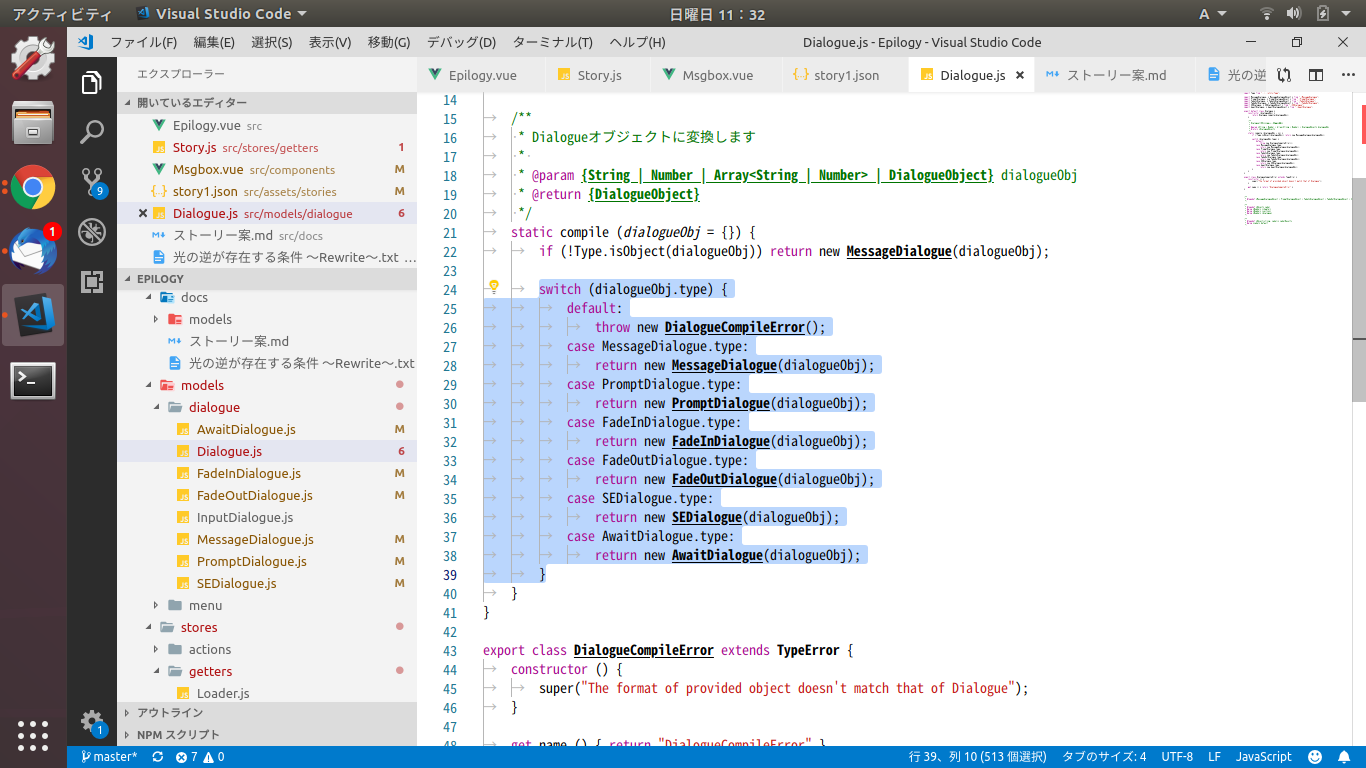The image size is (1366, 768).
Task: Open the Extensions view icon
Action: pos(92,281)
